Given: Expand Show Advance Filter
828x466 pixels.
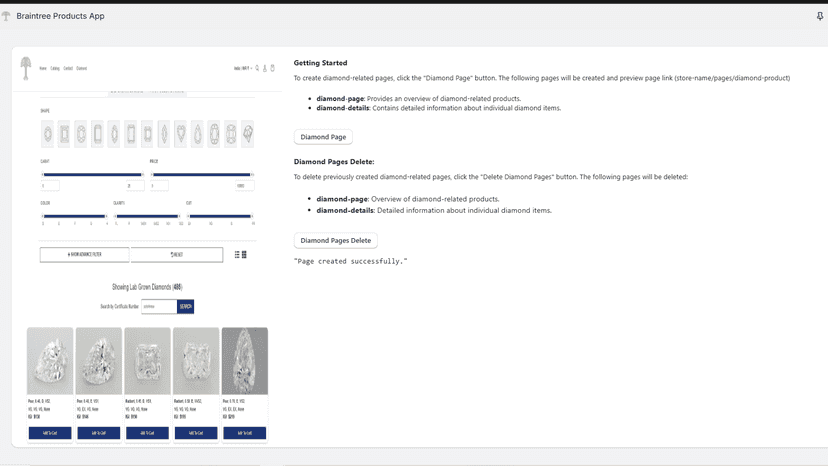Looking at the screenshot, I should coord(84,255).
